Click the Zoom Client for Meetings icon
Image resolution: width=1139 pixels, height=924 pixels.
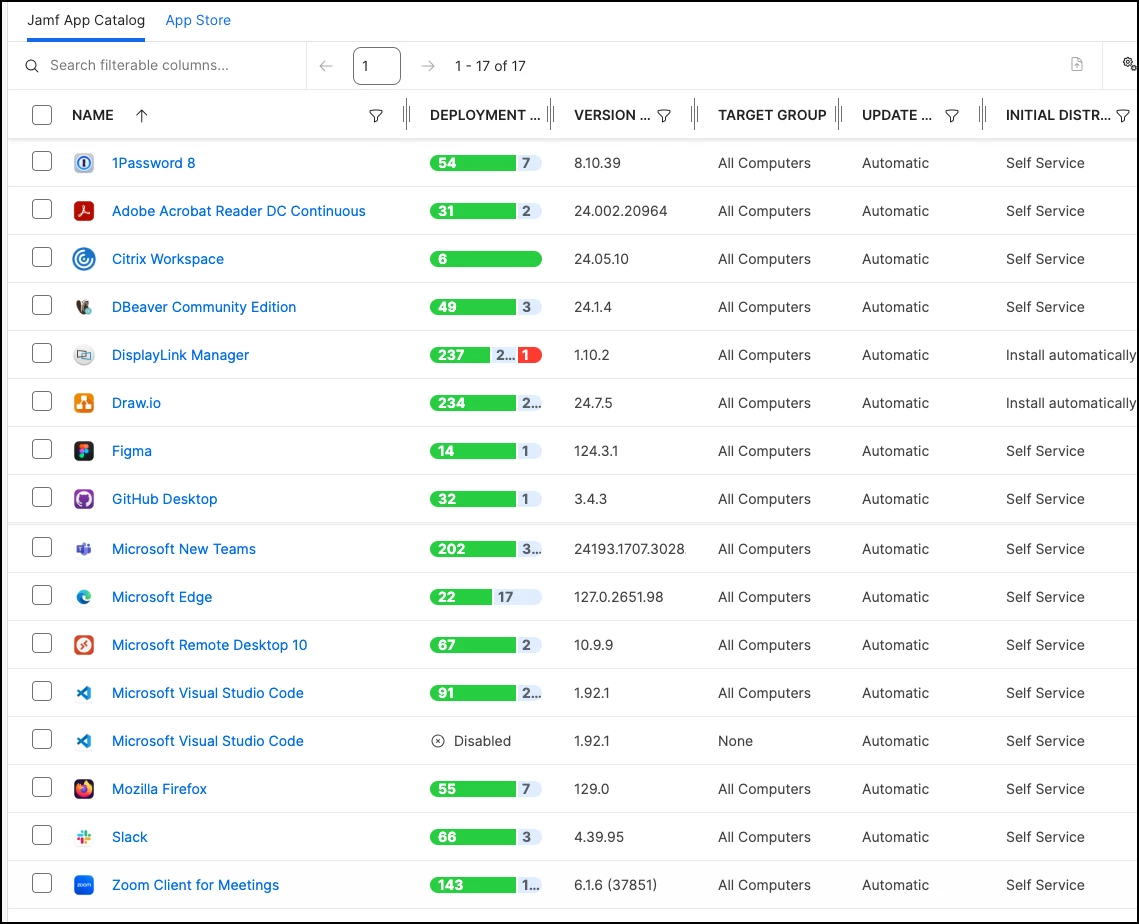coord(84,884)
